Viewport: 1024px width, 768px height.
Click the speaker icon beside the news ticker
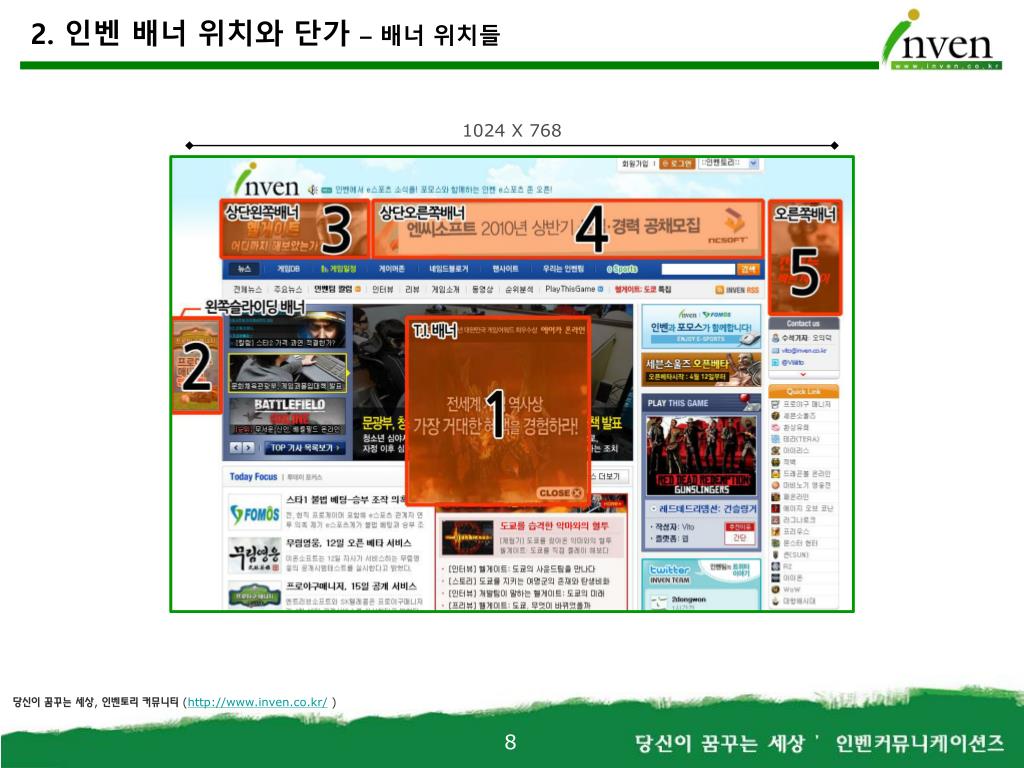pyautogui.click(x=312, y=189)
